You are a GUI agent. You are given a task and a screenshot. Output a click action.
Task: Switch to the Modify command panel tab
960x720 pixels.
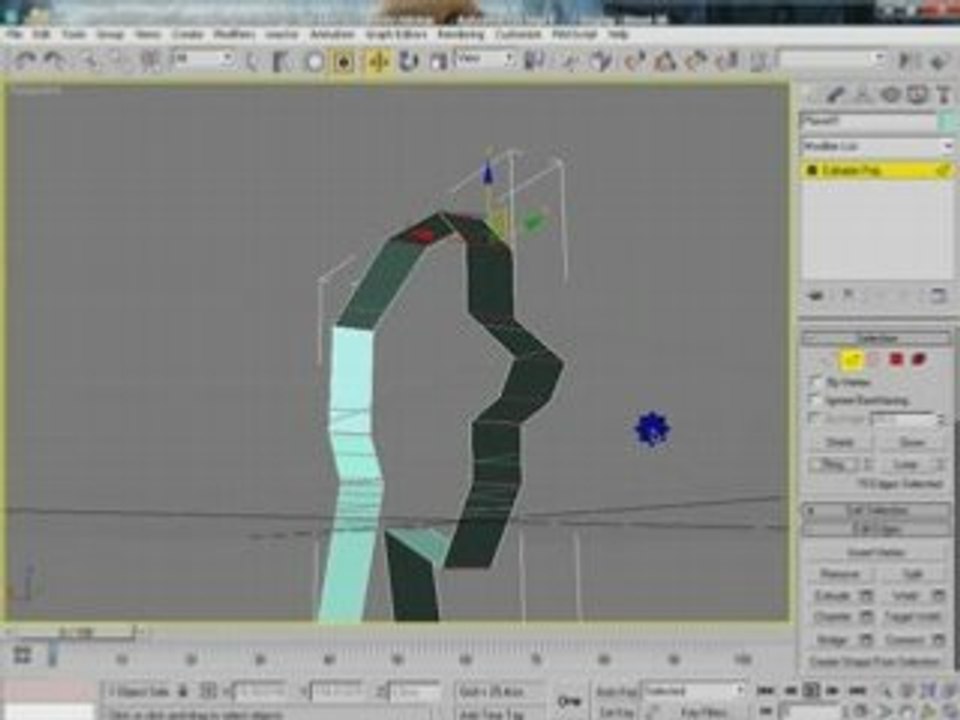[x=837, y=94]
